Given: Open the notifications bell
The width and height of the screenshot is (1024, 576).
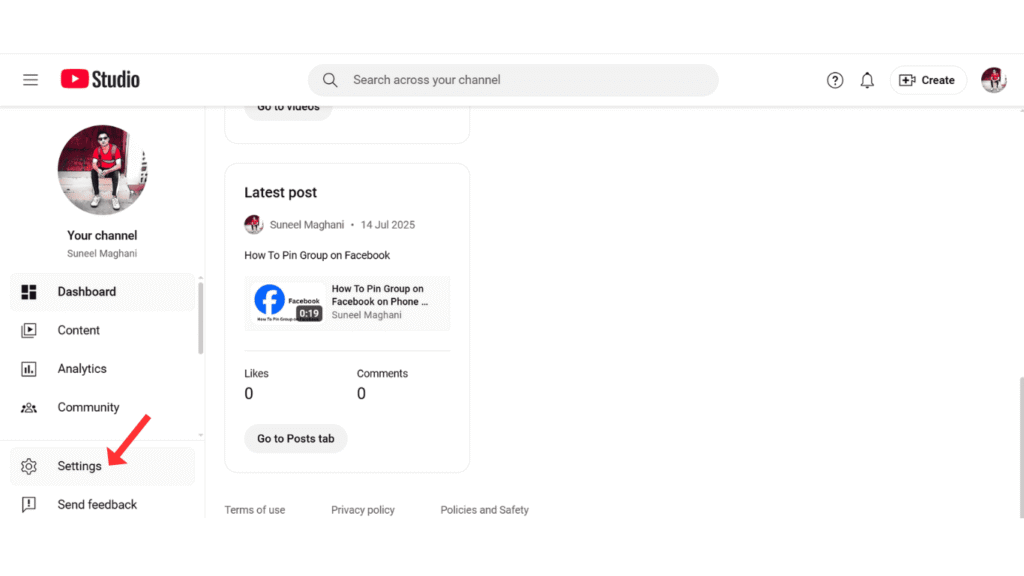Looking at the screenshot, I should click(867, 80).
